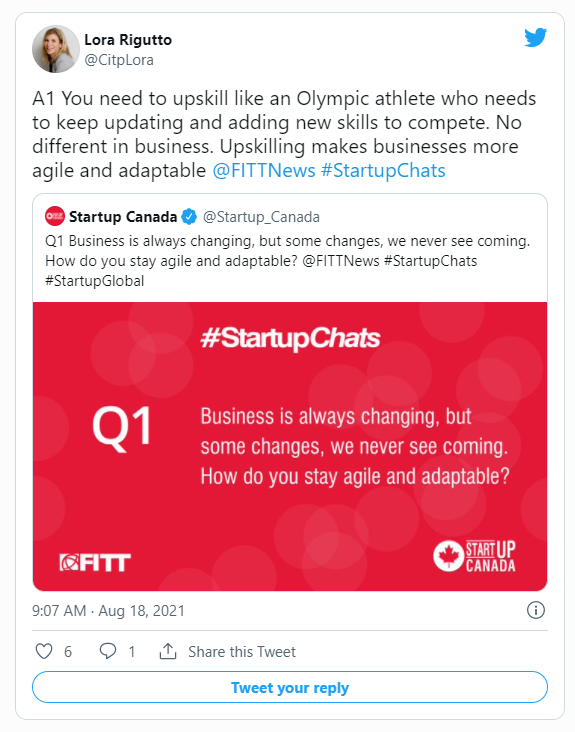This screenshot has width=575, height=732.
Task: Open the 9:07 AM Aug 18 timestamp
Action: coord(109,611)
